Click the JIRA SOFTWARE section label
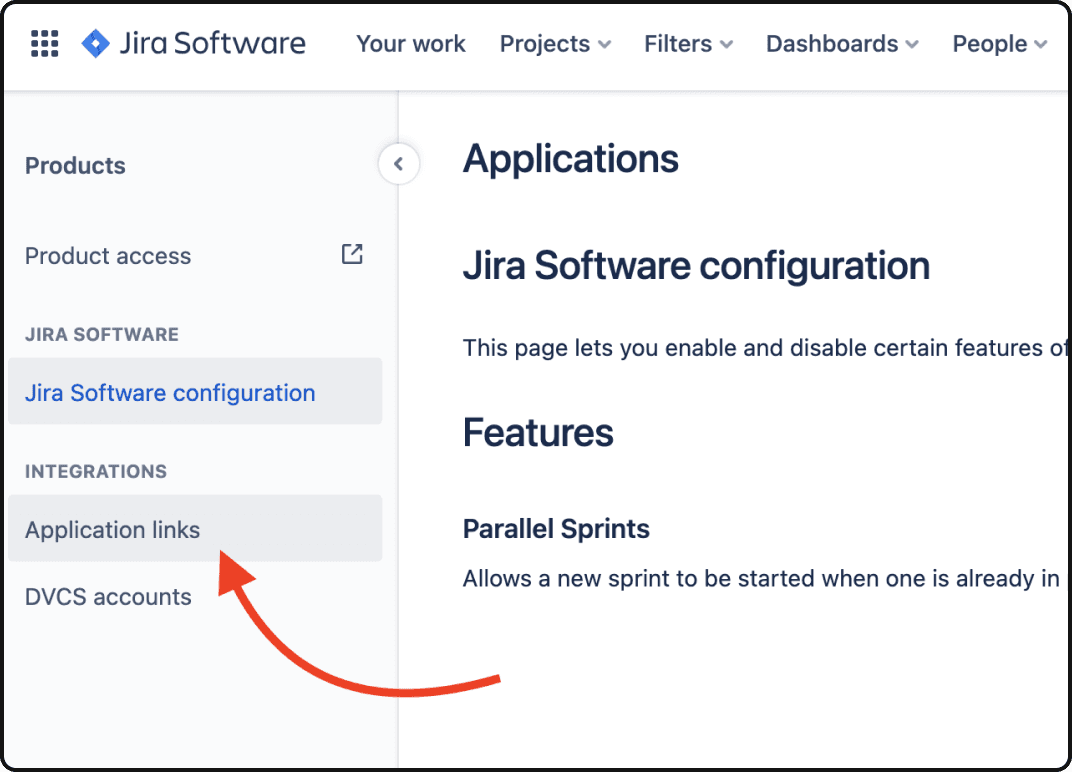The height and width of the screenshot is (772, 1072). (102, 334)
